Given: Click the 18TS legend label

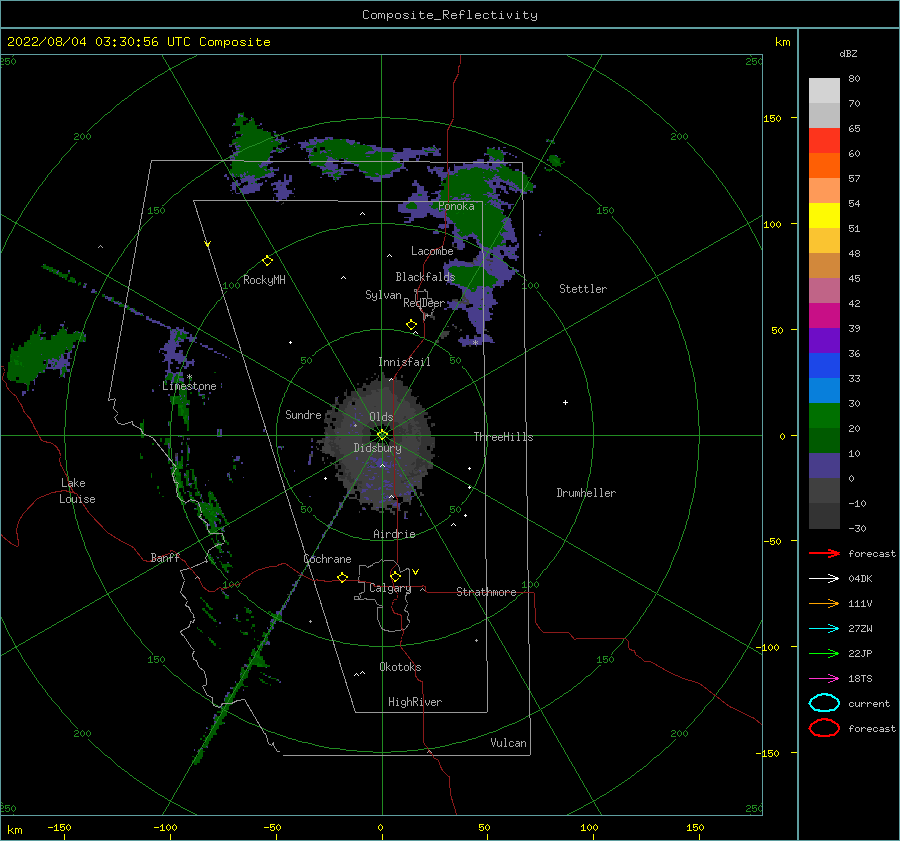Looking at the screenshot, I should [x=860, y=679].
